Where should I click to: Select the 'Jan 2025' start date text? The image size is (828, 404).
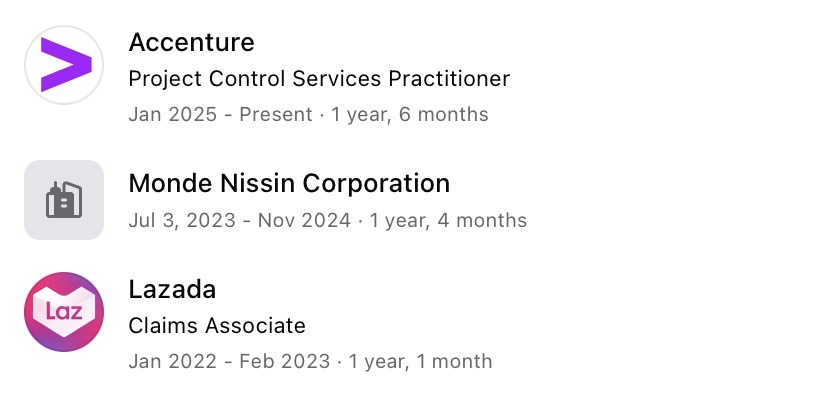click(x=173, y=115)
